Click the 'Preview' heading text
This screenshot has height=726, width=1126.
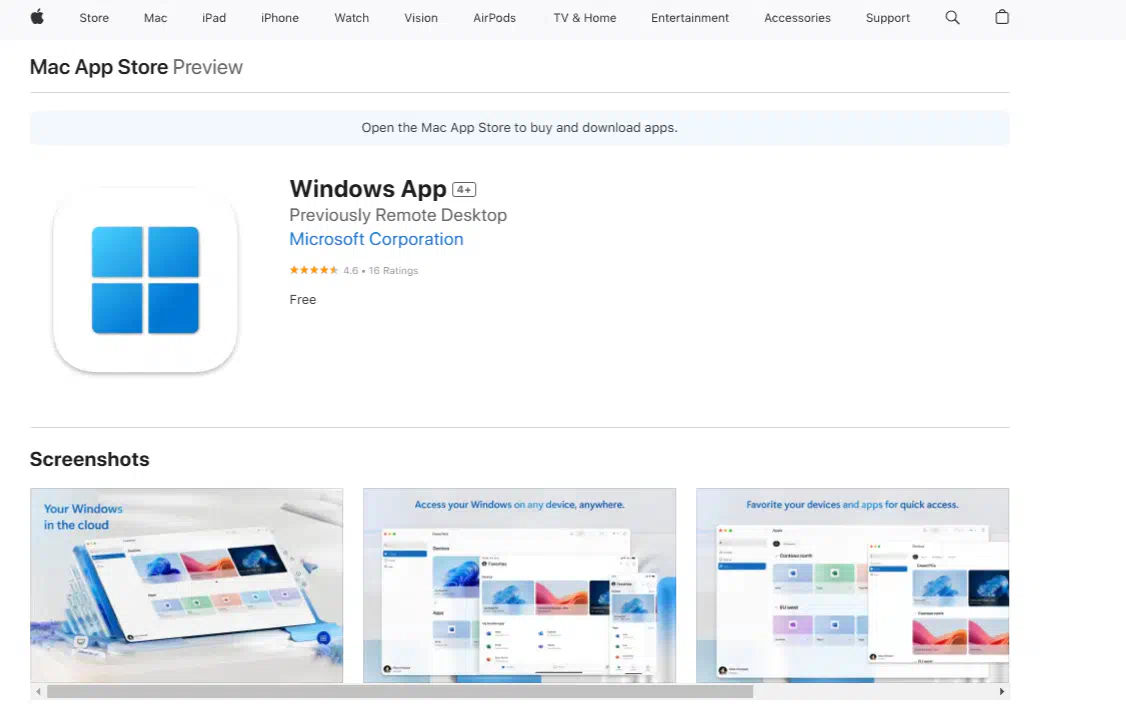[208, 67]
